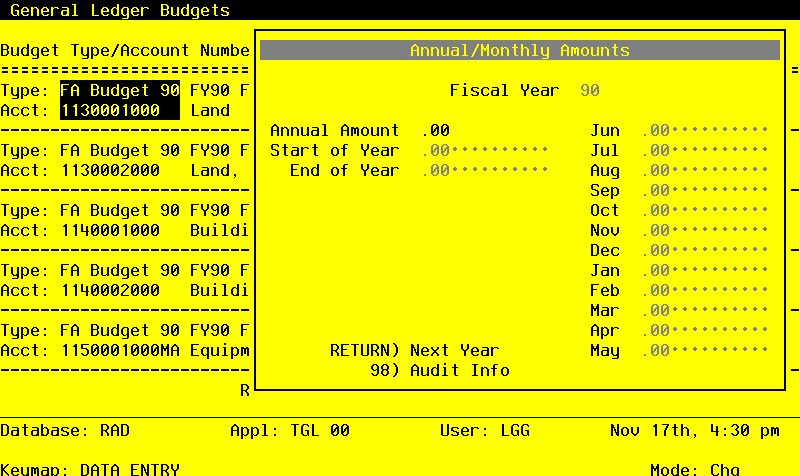800x476 pixels.
Task: Select the Nov monthly amount field
Action: click(705, 230)
